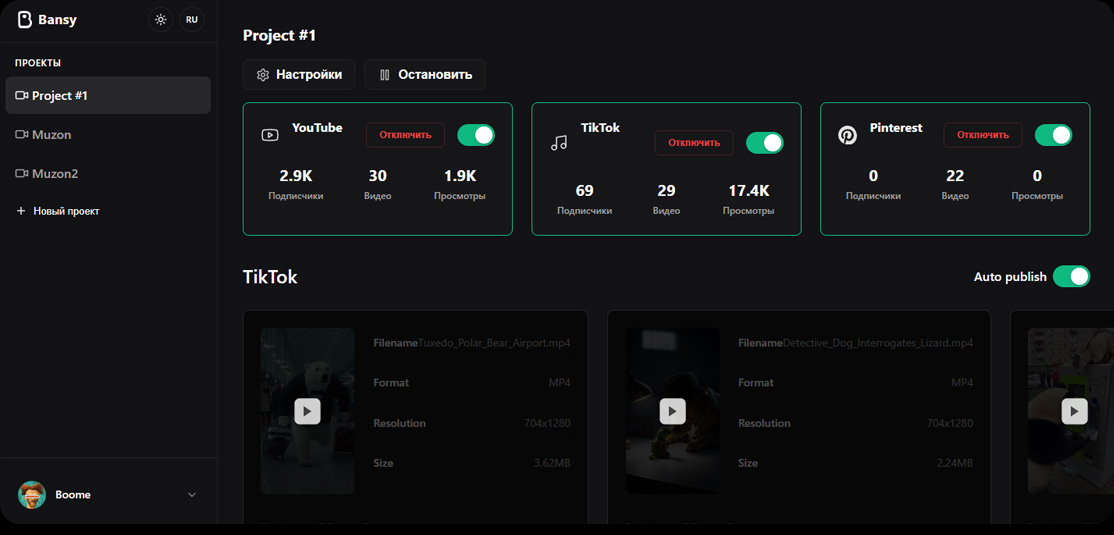Click the Bansy logo icon
Screen dimensions: 1114x535
tap(25, 20)
